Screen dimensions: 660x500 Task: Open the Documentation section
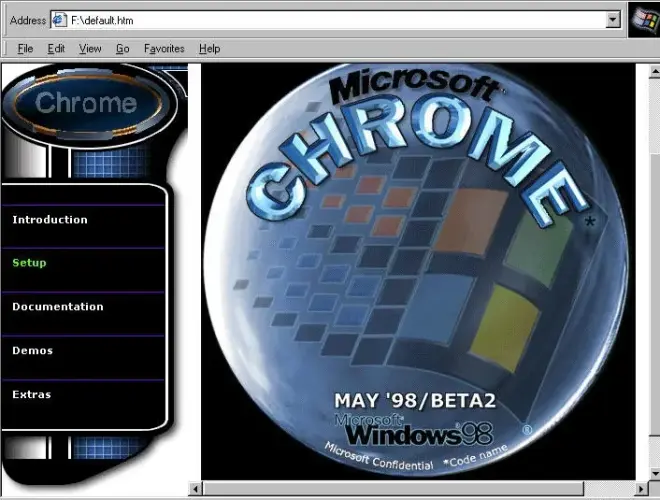click(x=57, y=307)
